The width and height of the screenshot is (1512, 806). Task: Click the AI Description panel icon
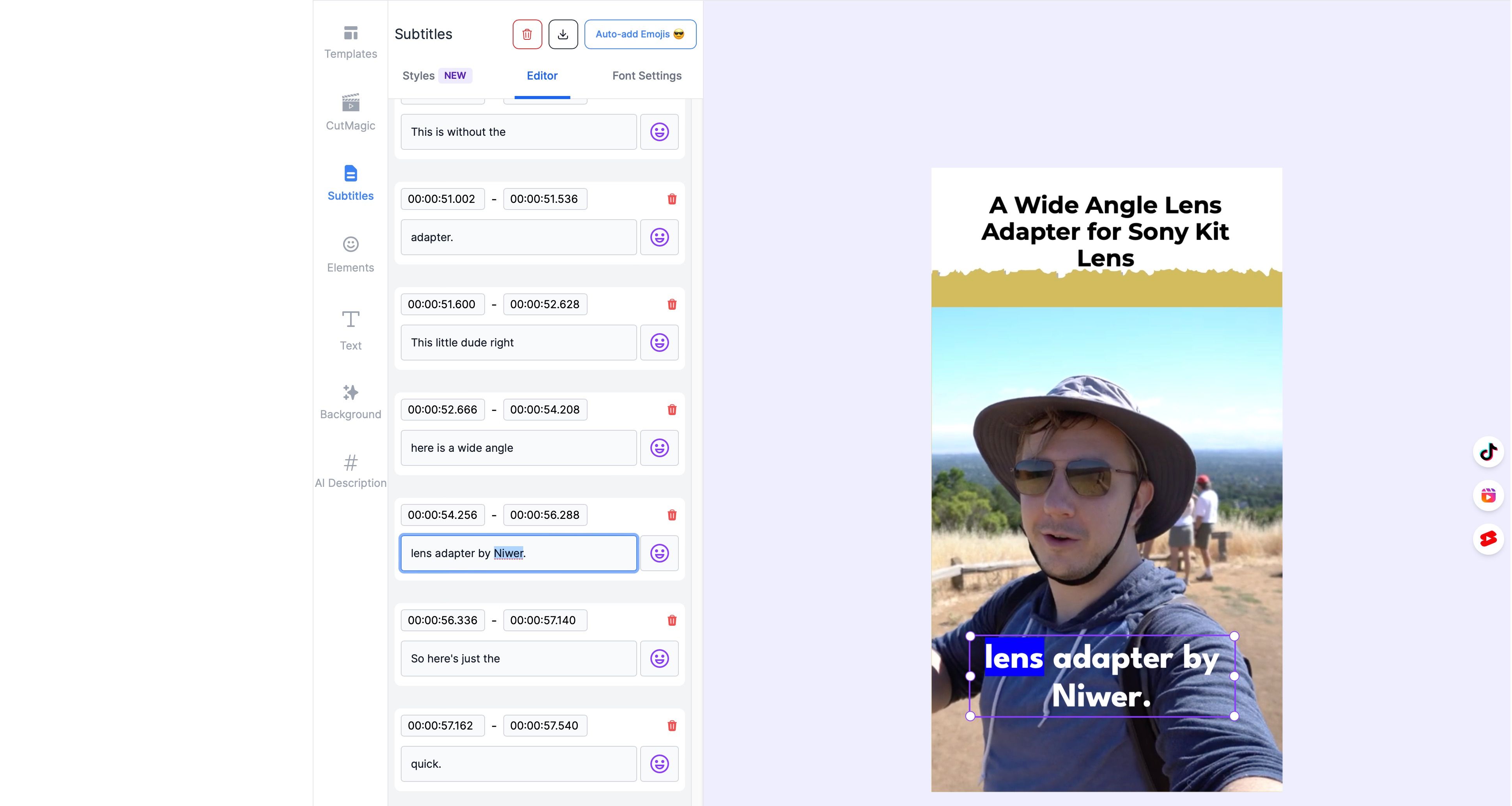(x=350, y=462)
